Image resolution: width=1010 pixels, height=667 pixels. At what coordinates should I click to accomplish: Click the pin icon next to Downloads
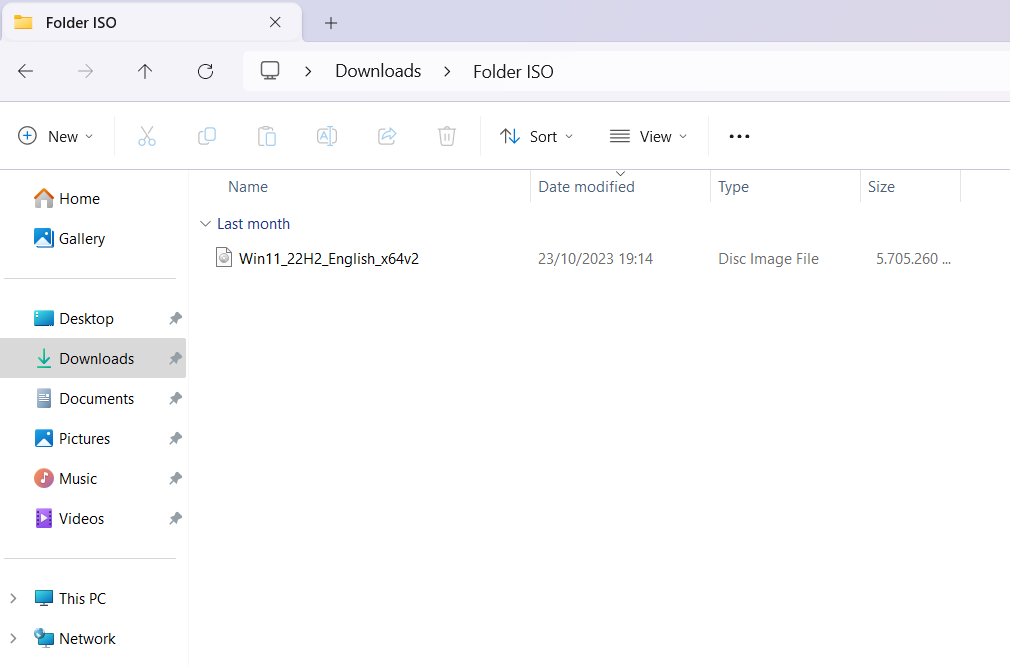(x=175, y=359)
